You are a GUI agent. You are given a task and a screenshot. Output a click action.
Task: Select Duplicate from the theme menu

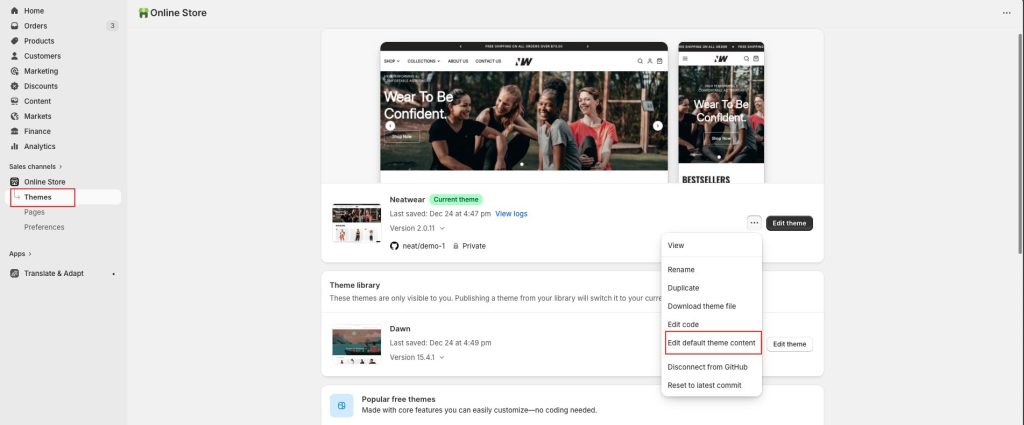coord(683,288)
